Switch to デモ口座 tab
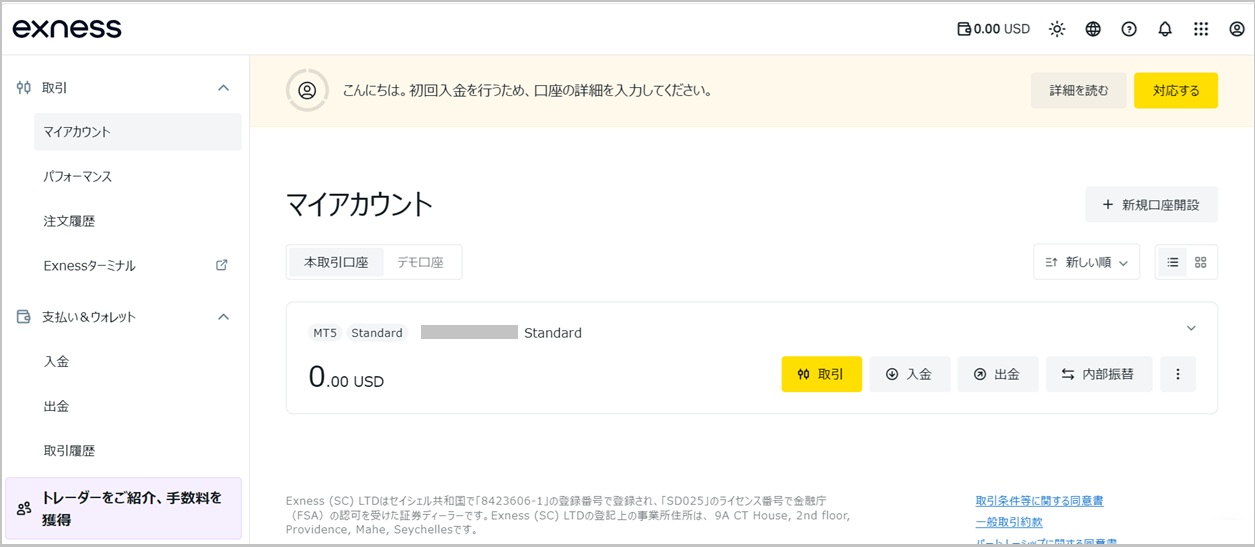The width and height of the screenshot is (1255, 547). 420,262
